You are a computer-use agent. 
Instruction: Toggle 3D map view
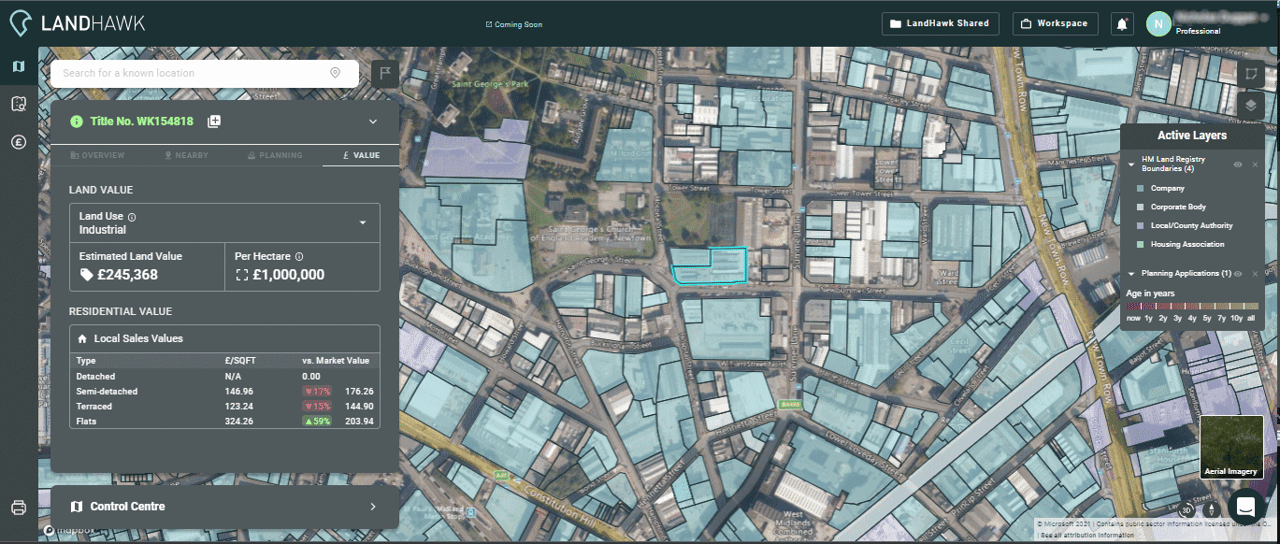1187,508
